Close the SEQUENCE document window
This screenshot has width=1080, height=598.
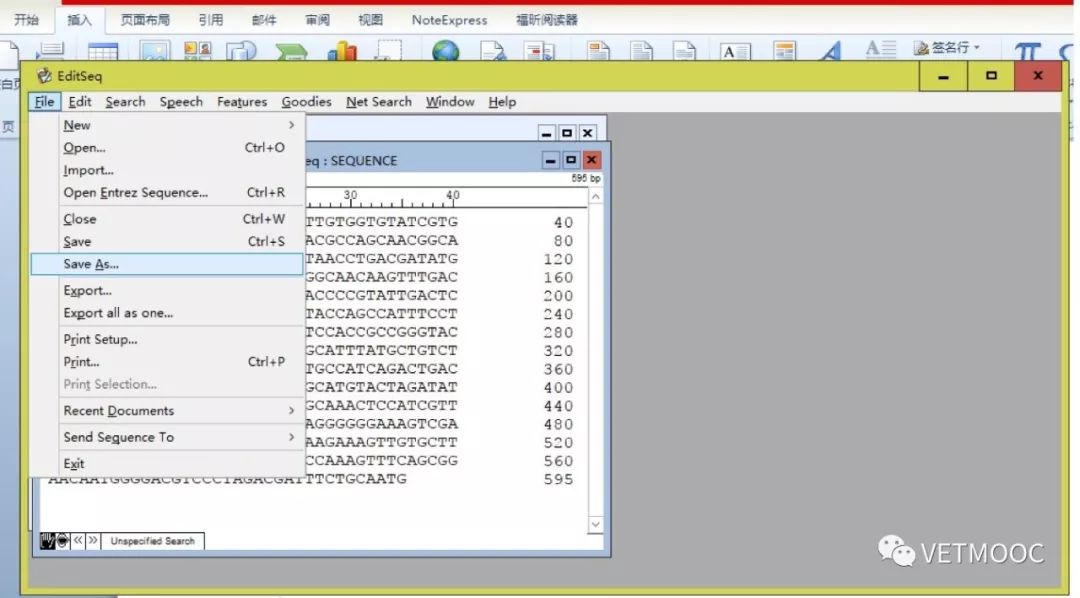tap(591, 160)
